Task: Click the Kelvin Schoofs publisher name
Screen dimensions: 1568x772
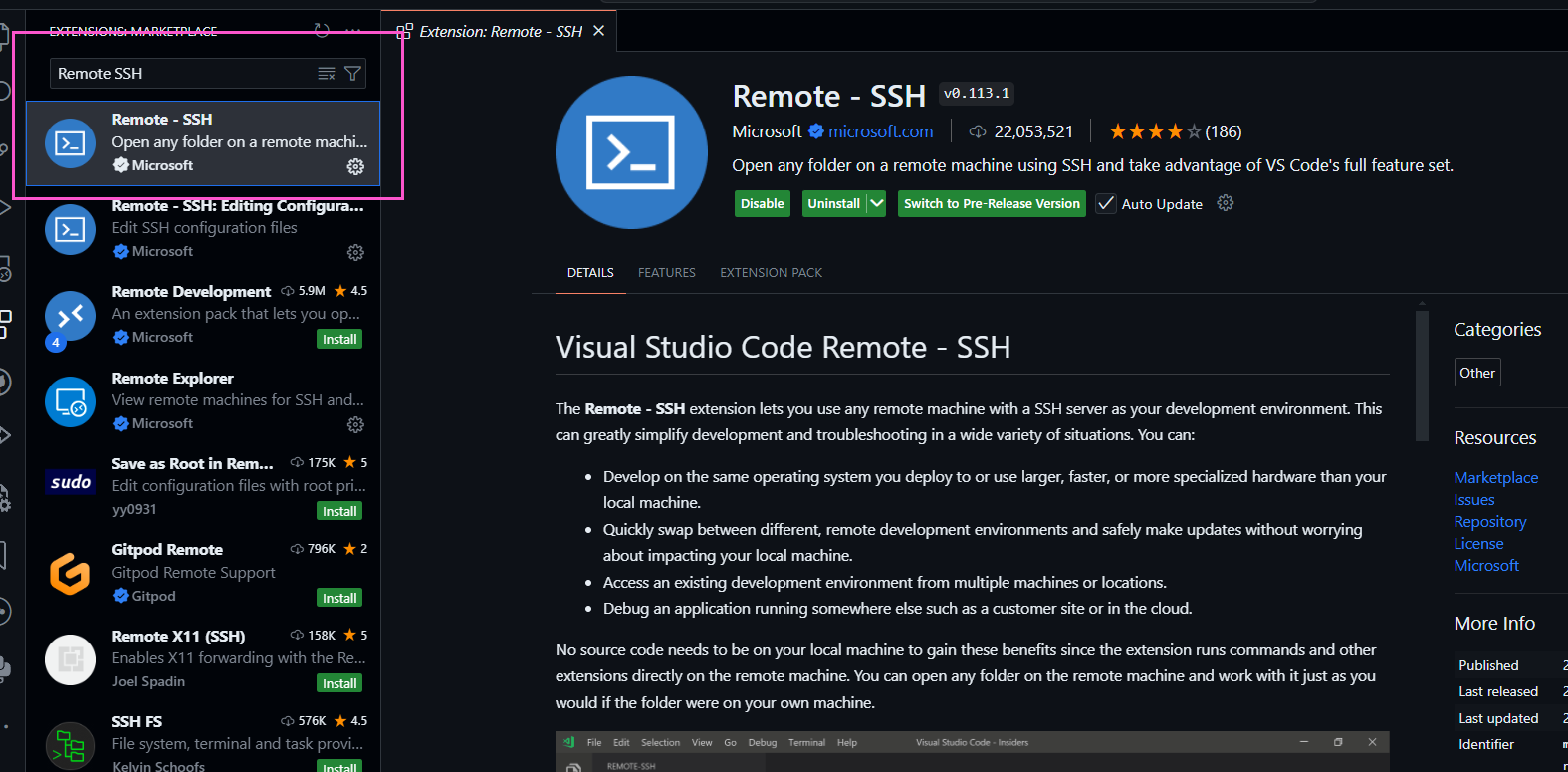Action: [159, 767]
